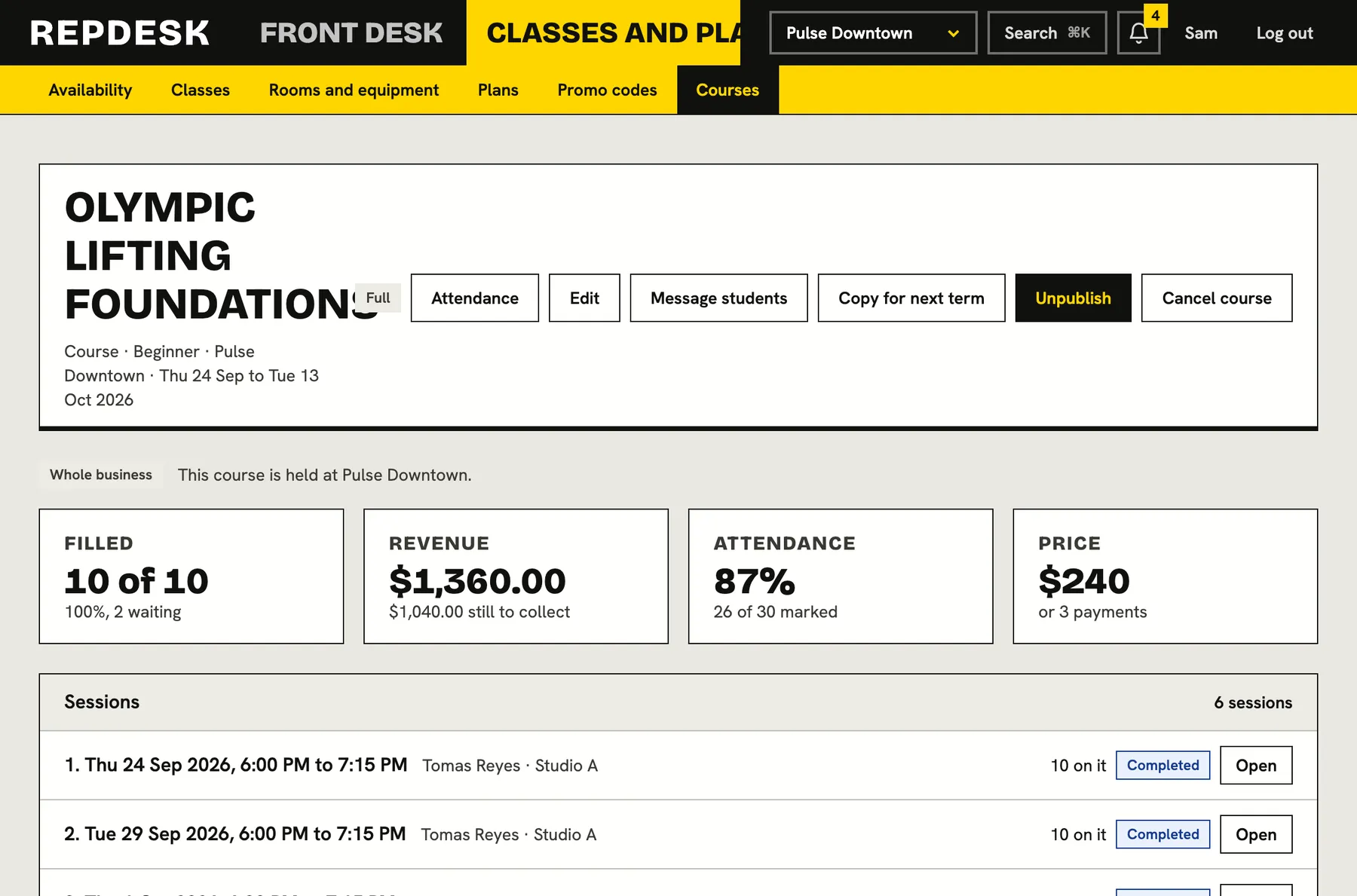The height and width of the screenshot is (896, 1357).
Task: Open the Availability tab
Action: coord(90,90)
